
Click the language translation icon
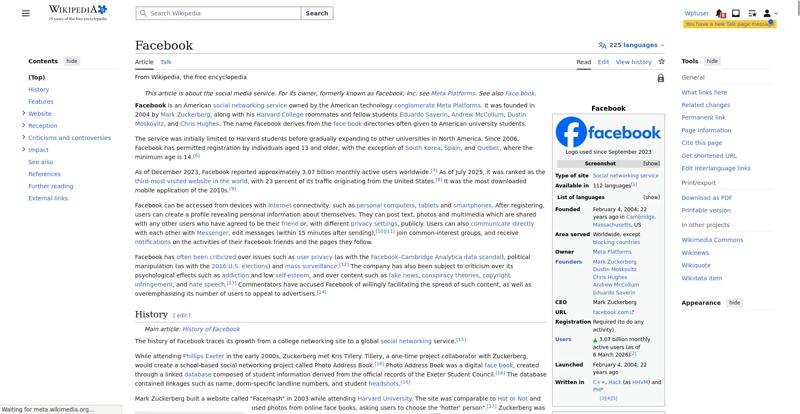pos(602,45)
